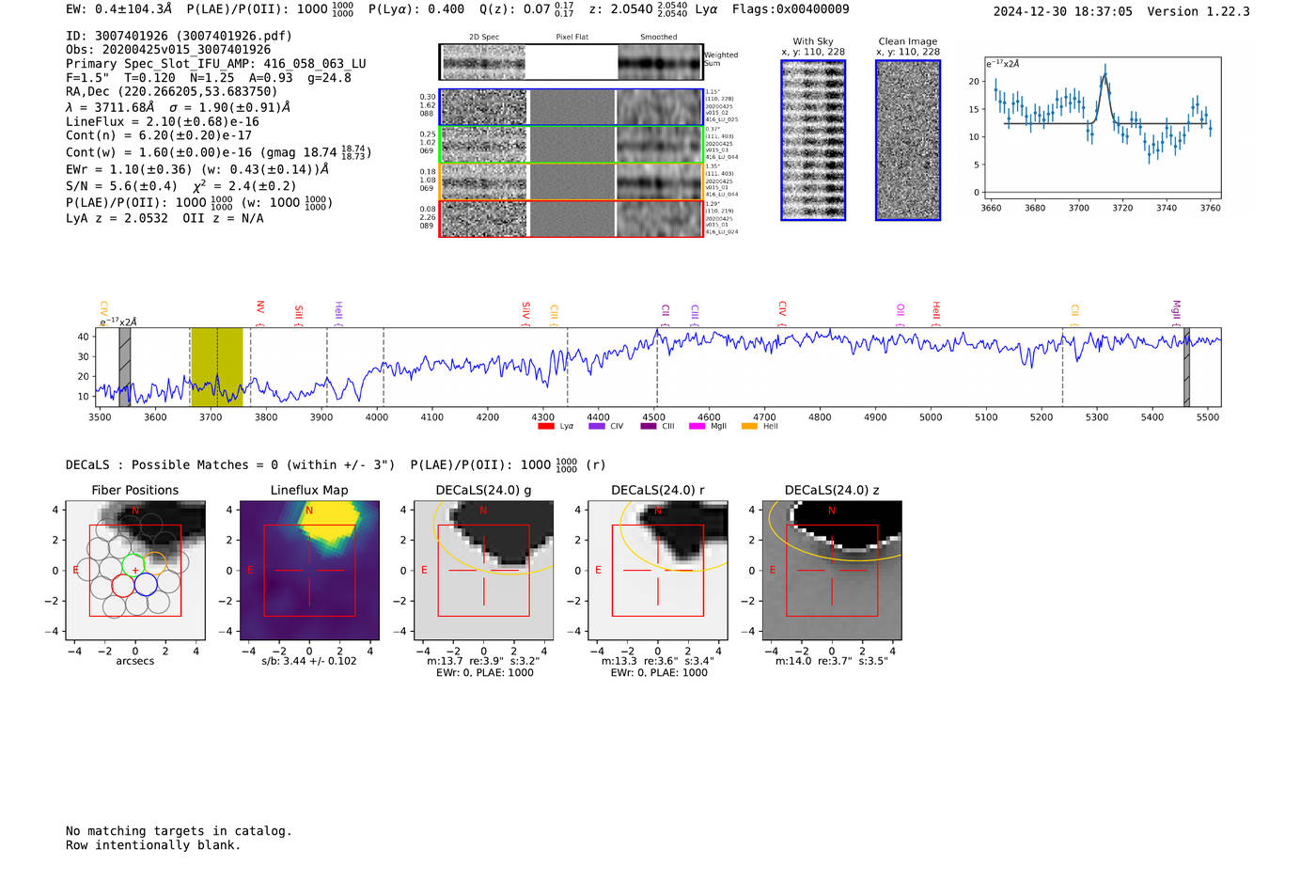1316x896 pixels.
Task: Click the Lineflux Map image
Action: coord(309,570)
